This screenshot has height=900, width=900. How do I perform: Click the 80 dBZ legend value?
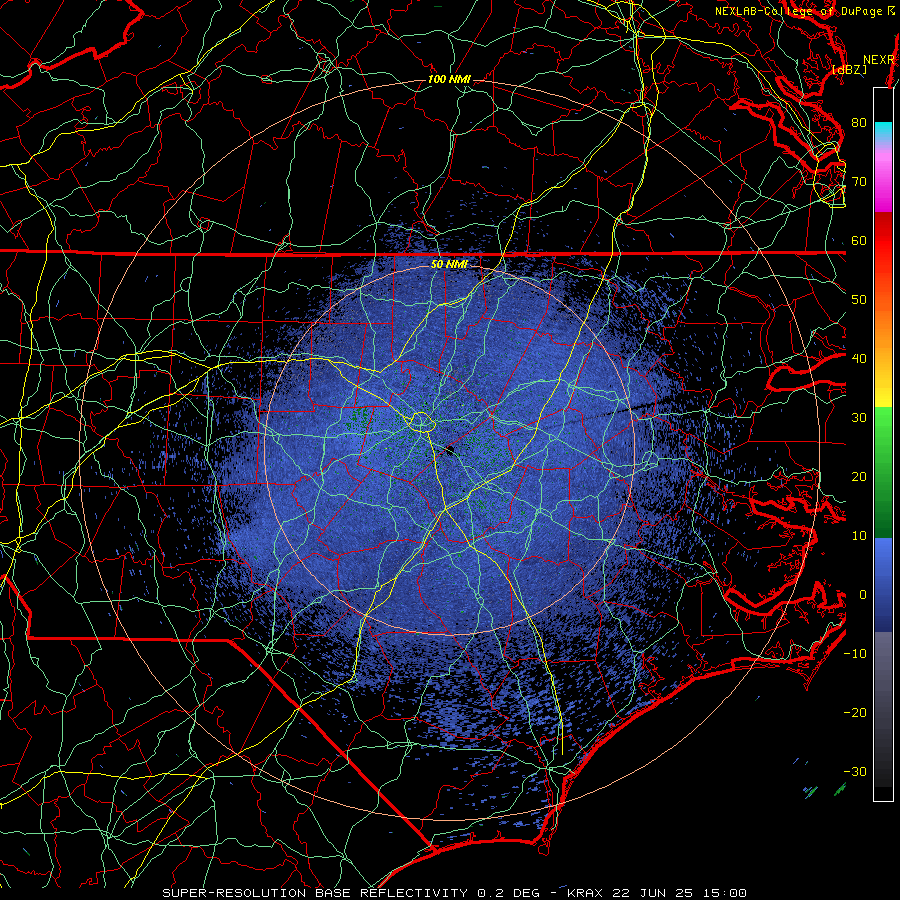pyautogui.click(x=859, y=123)
